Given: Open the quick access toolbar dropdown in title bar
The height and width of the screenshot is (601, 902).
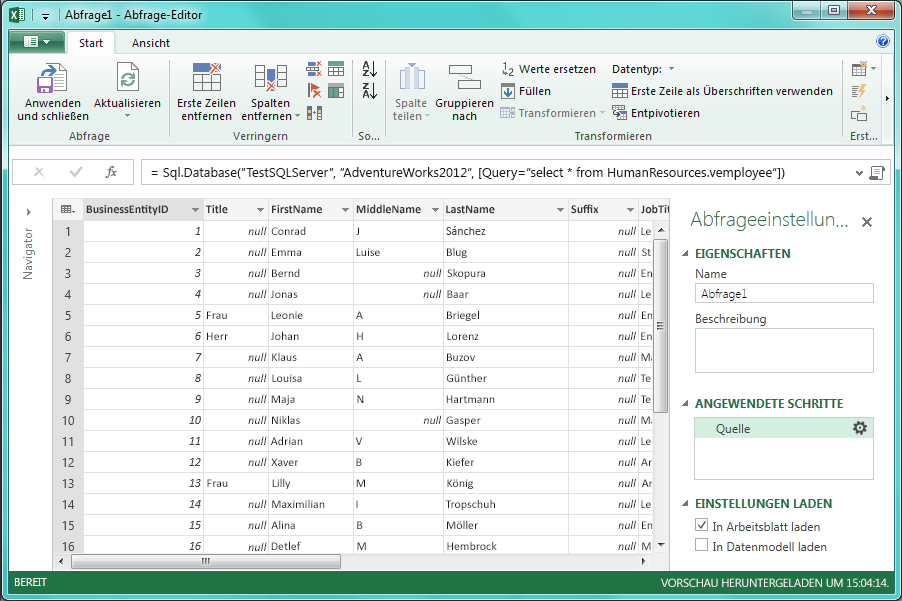Looking at the screenshot, I should (45, 16).
